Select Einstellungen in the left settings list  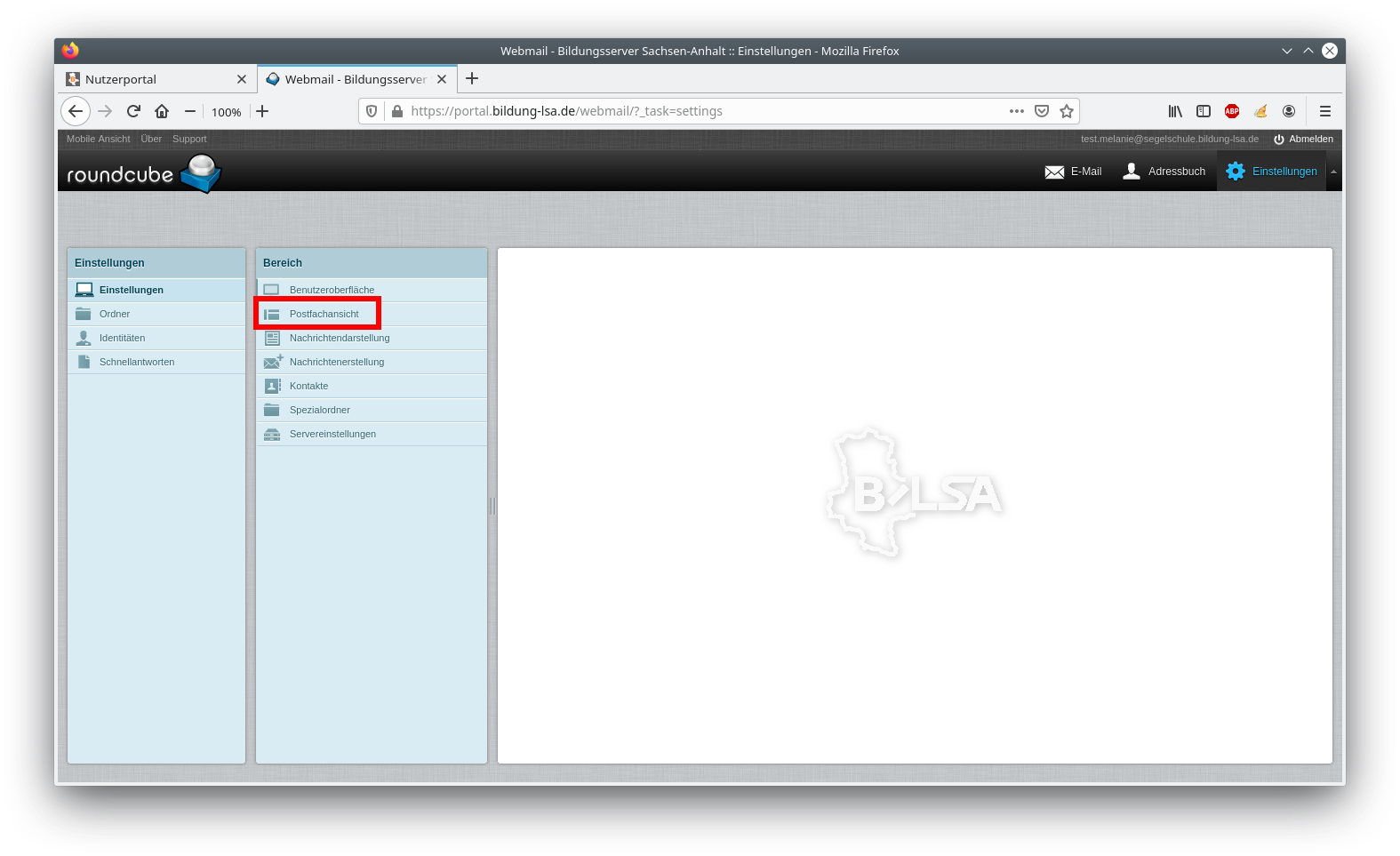pyautogui.click(x=156, y=290)
